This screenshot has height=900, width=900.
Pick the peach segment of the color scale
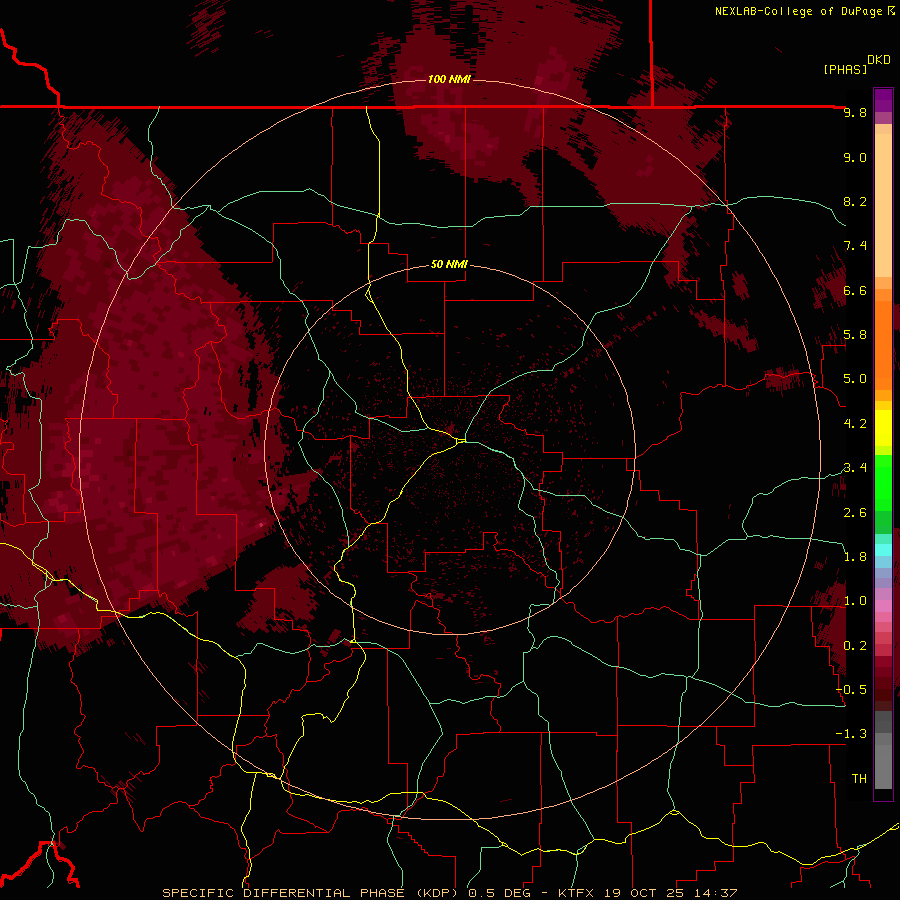click(883, 204)
